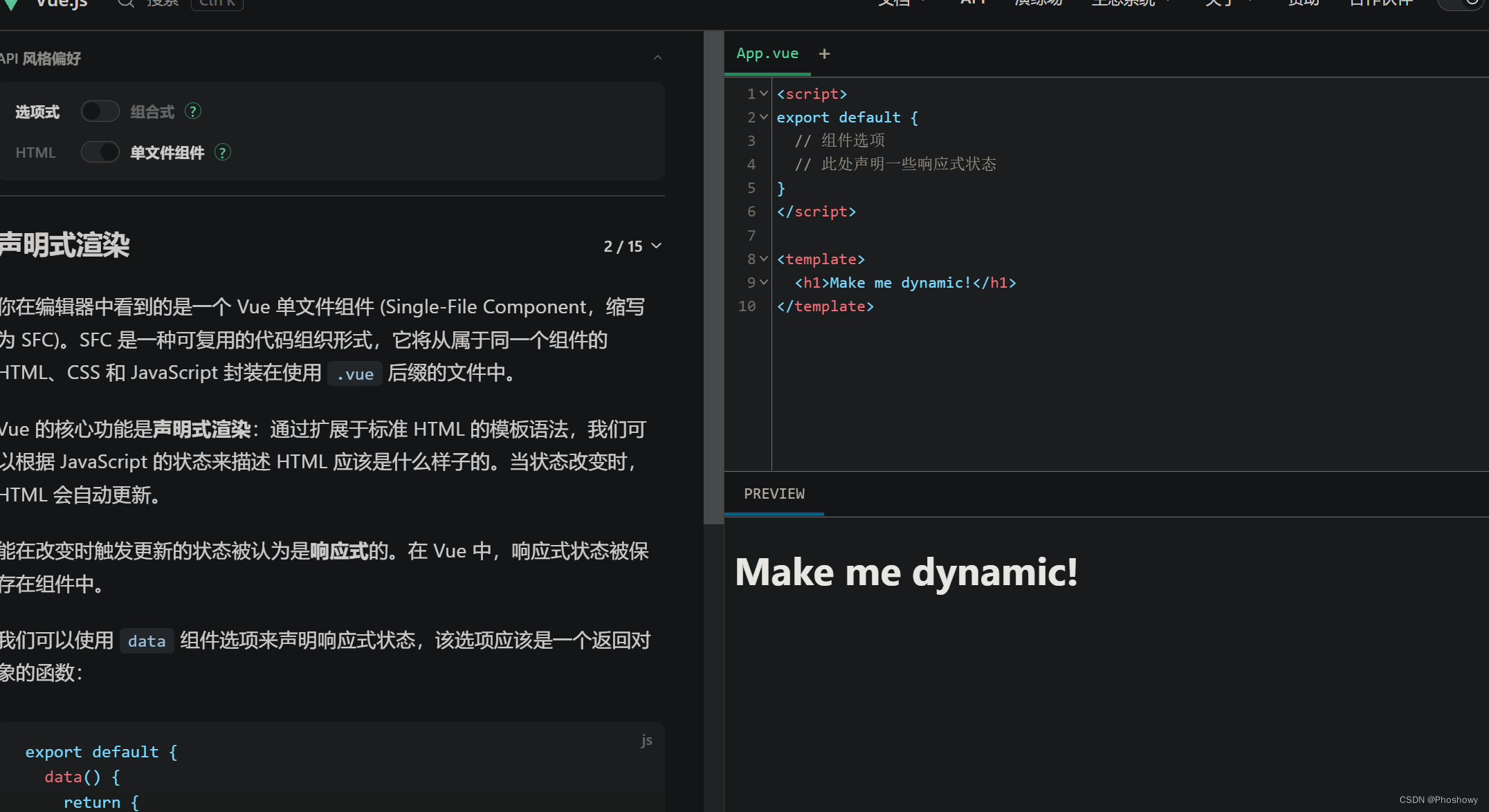Click the h1 Make me dynamic code line
The height and width of the screenshot is (812, 1489).
[x=905, y=283]
